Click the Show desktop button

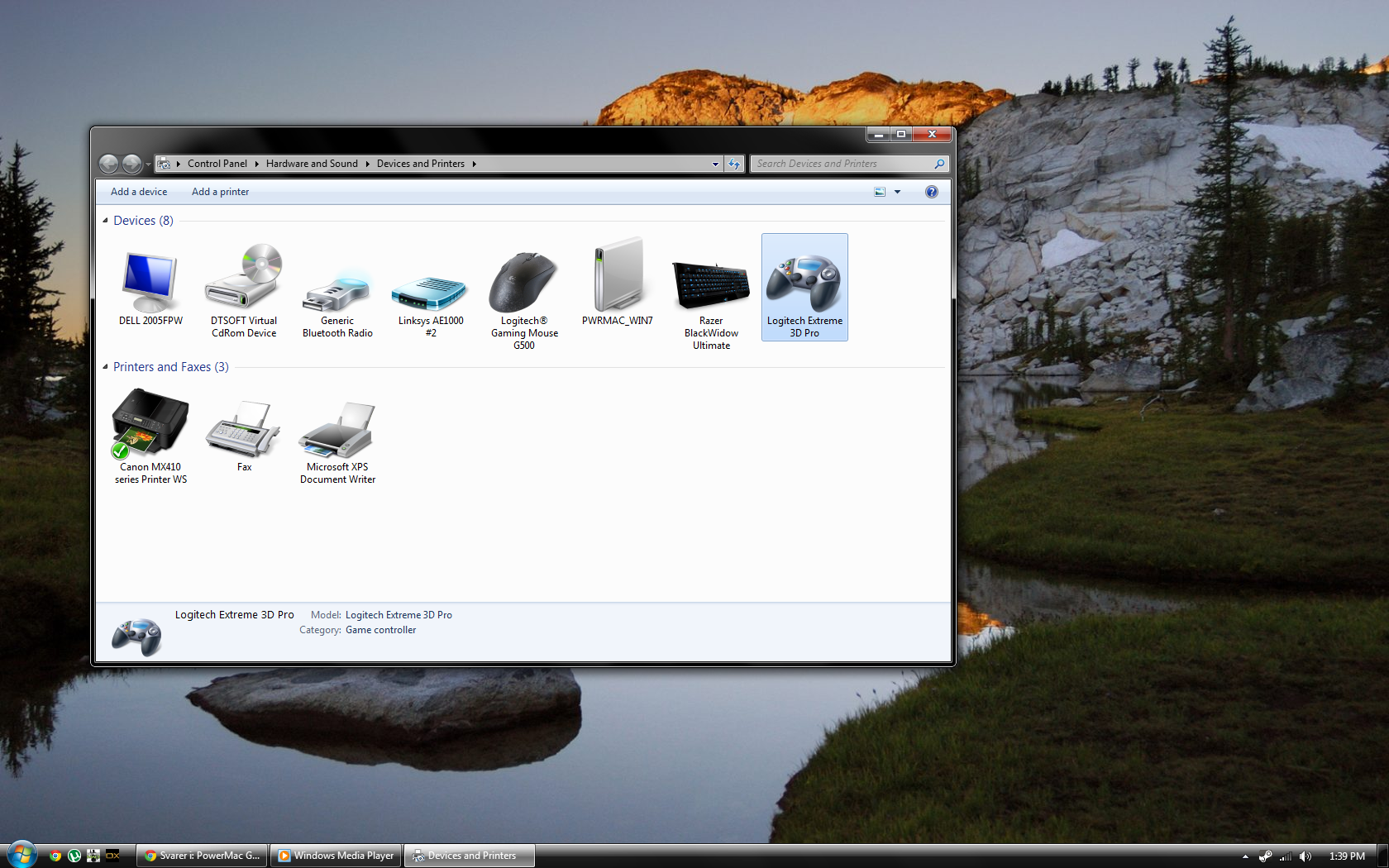(x=1382, y=856)
